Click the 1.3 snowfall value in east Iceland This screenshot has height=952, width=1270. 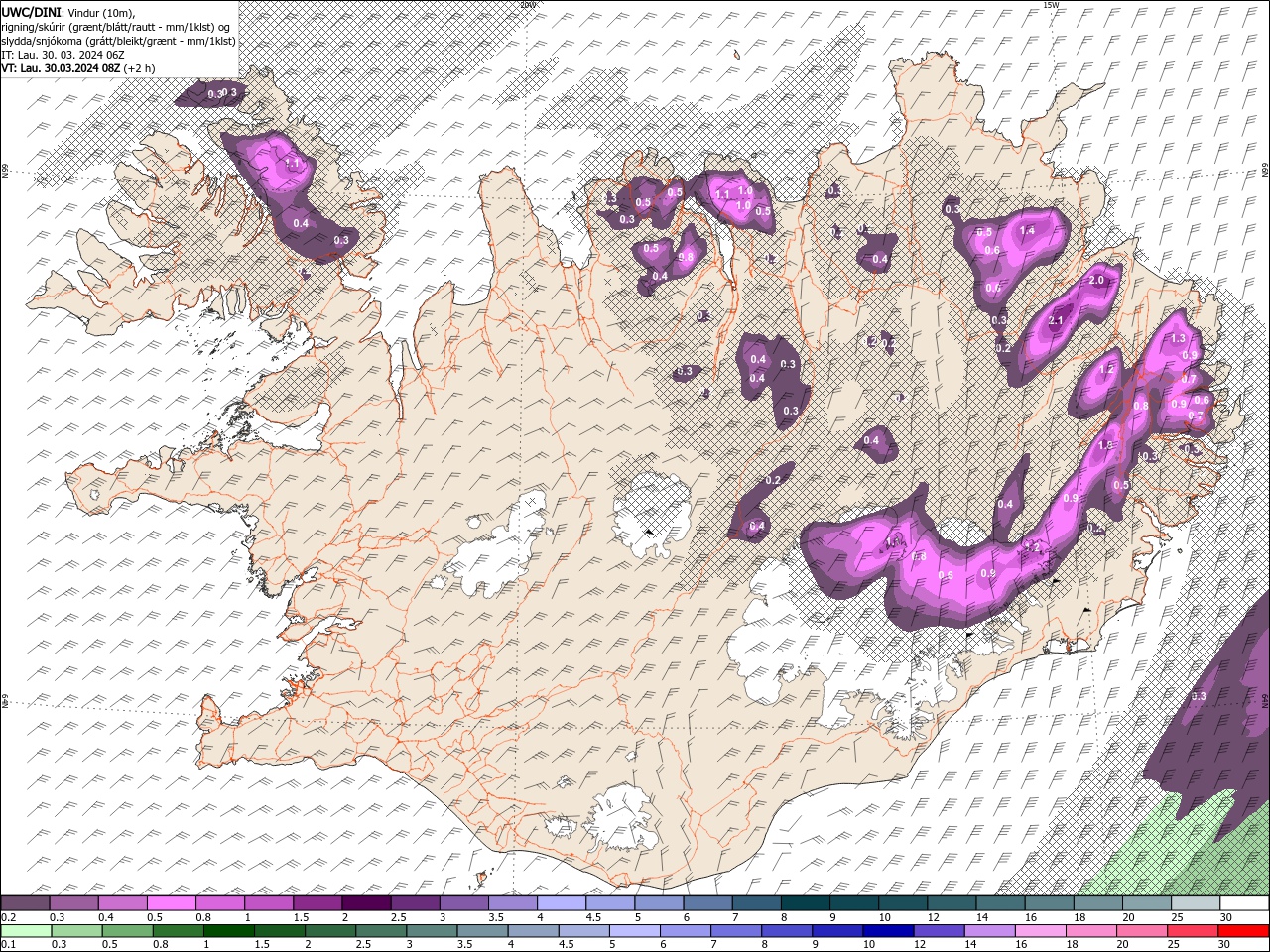coord(1178,338)
